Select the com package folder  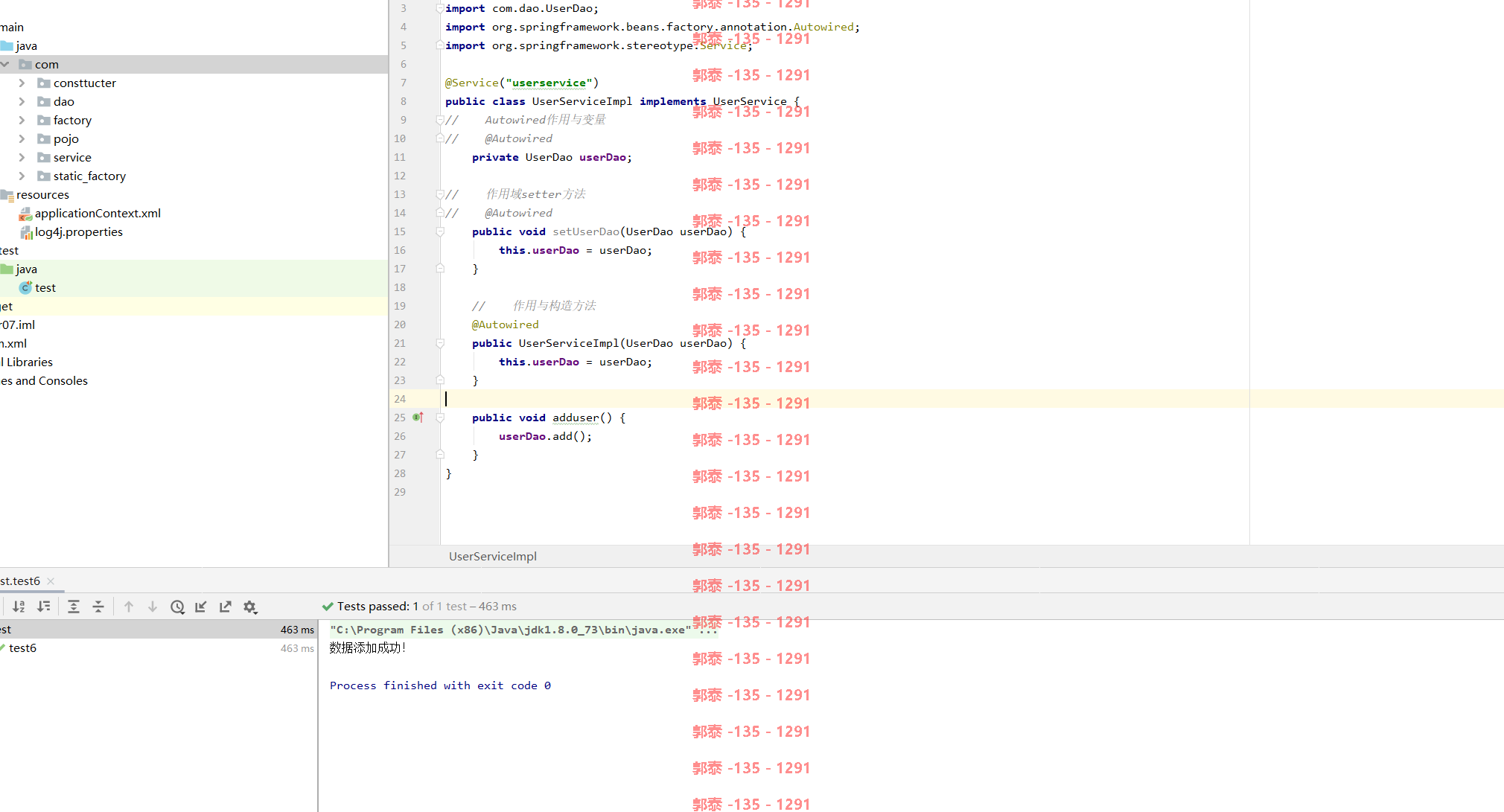click(194, 64)
